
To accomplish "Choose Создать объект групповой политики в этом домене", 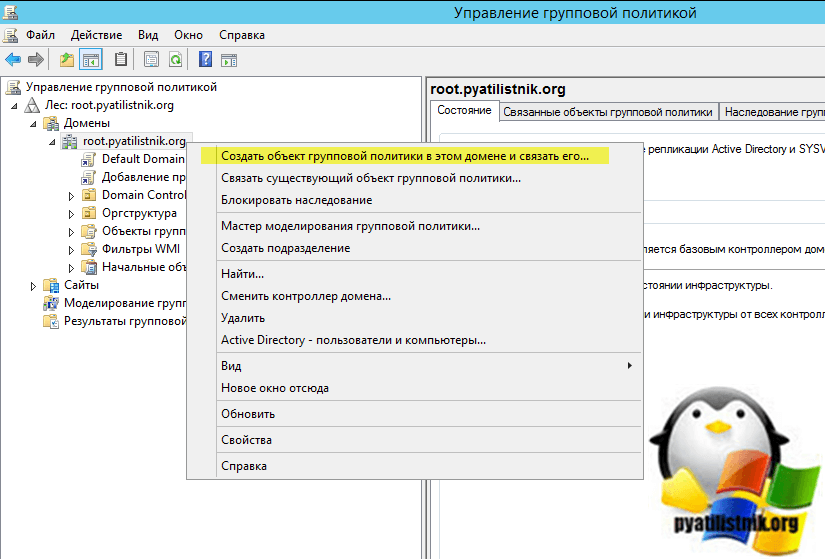I will click(x=405, y=157).
